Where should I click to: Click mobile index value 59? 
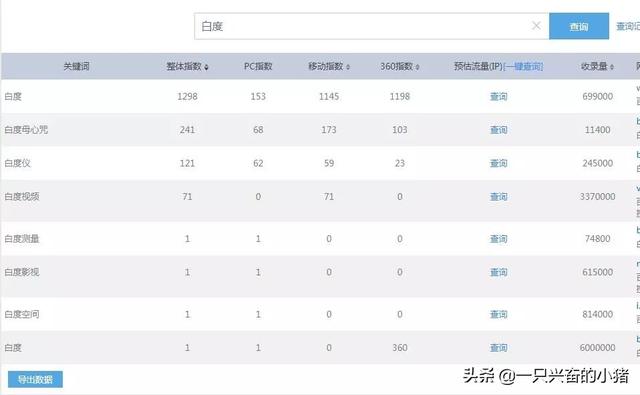click(x=329, y=163)
